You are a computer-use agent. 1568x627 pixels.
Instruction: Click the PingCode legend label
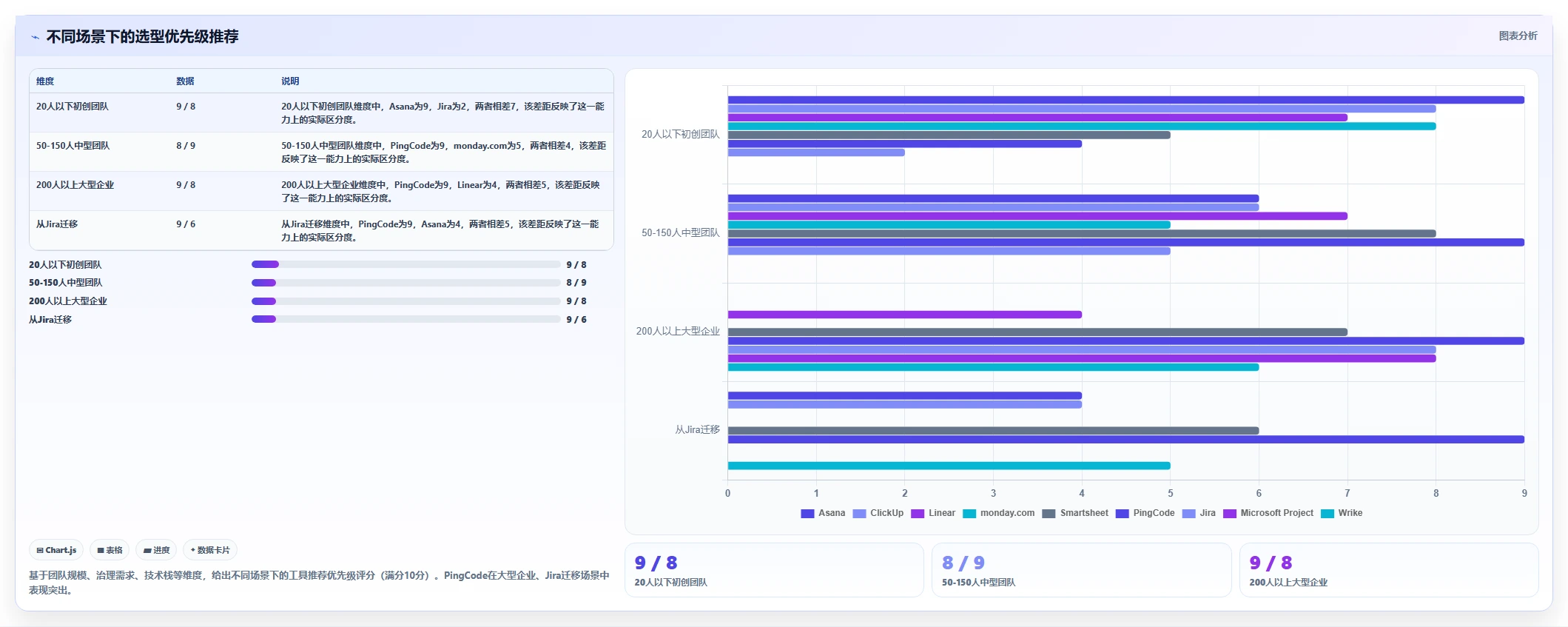(x=1154, y=513)
